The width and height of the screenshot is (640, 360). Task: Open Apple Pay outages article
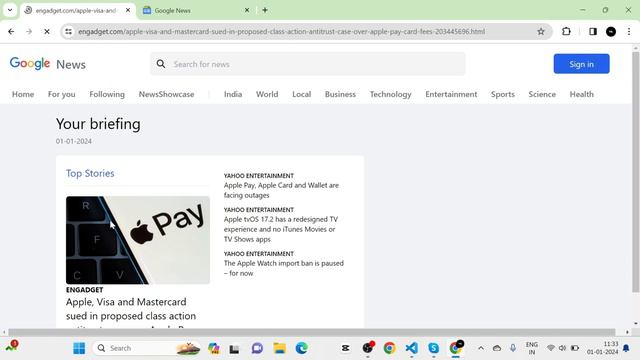(281, 190)
